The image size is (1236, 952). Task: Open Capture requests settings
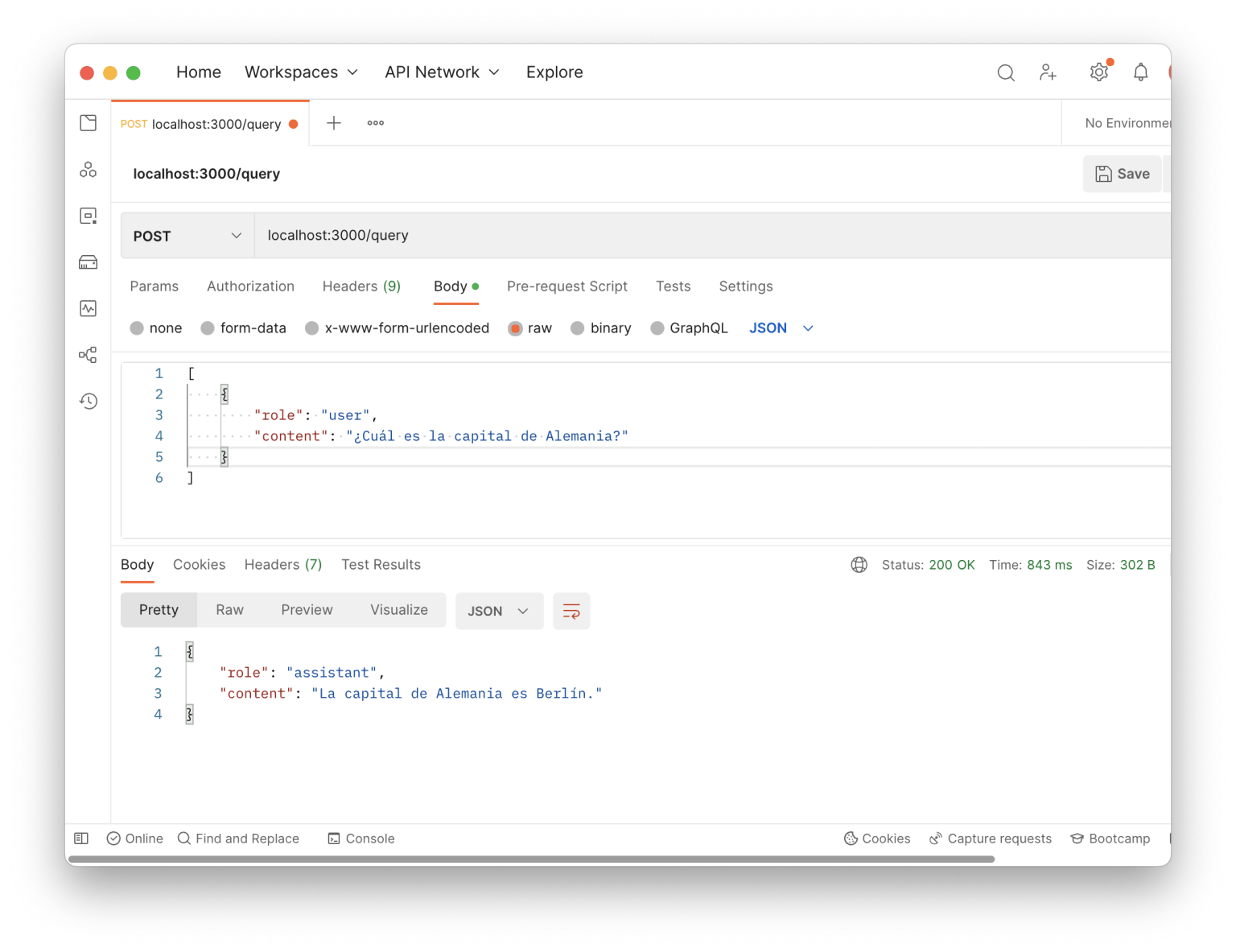(x=990, y=838)
